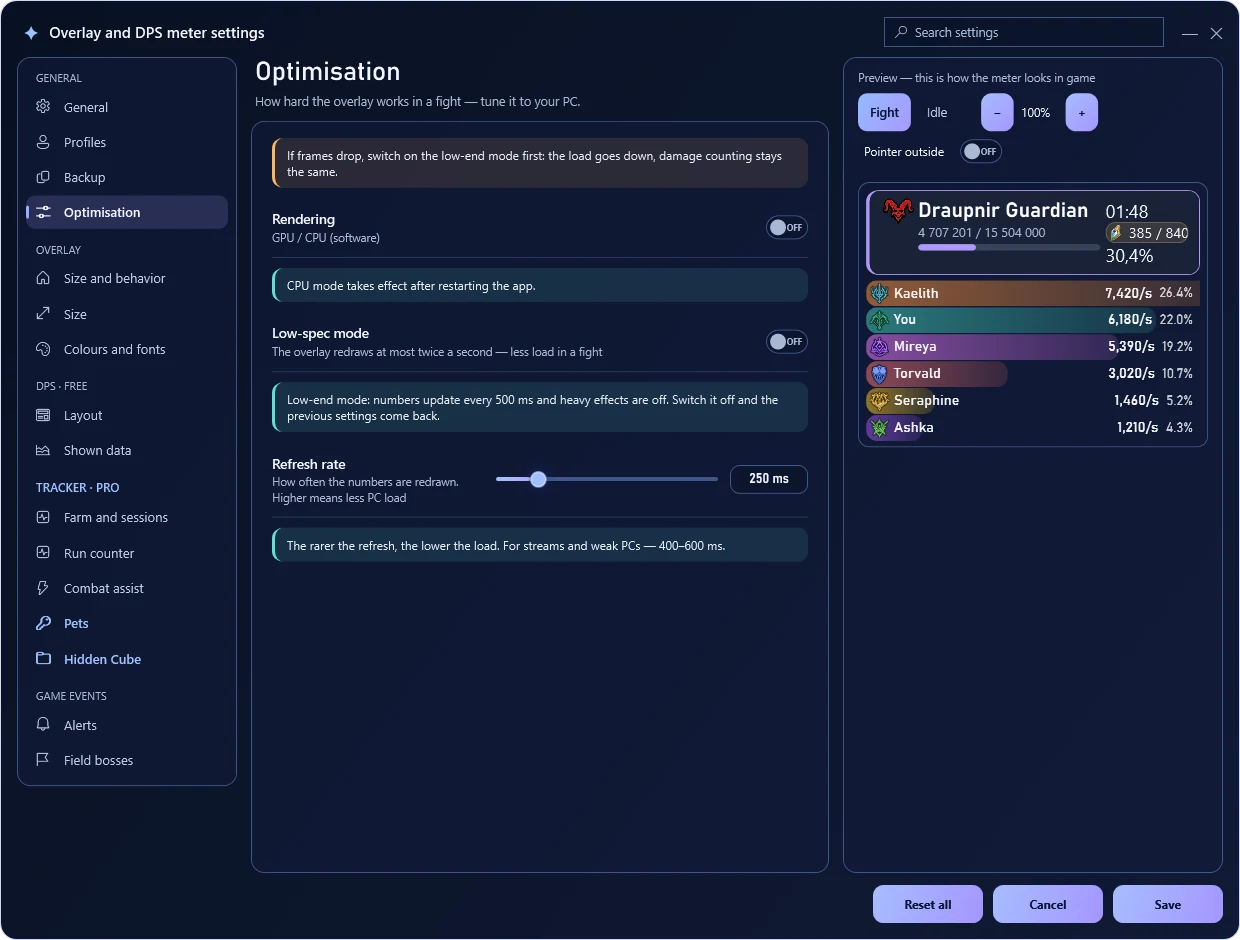Click the Cancel button
Viewport: 1240px width, 940px height.
click(x=1048, y=904)
